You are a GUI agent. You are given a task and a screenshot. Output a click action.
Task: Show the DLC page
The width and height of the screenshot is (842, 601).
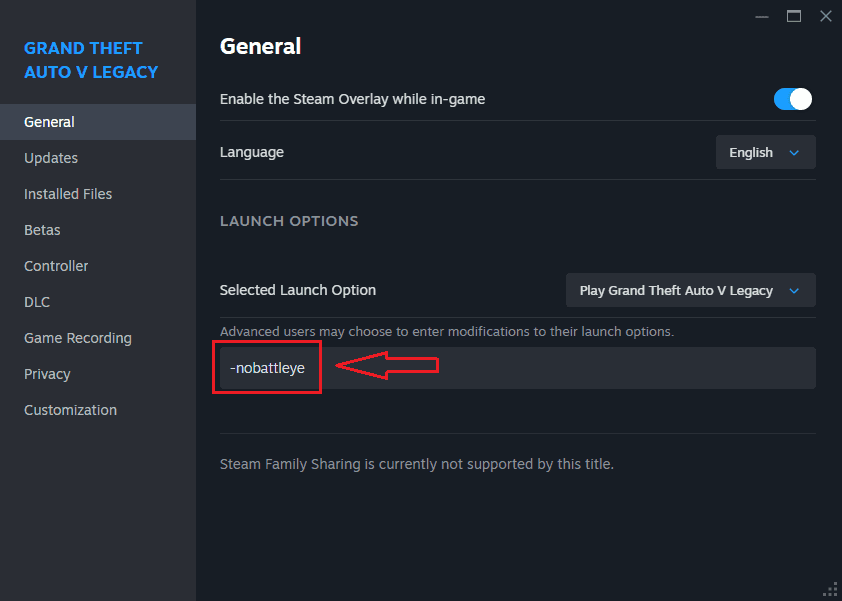point(37,302)
